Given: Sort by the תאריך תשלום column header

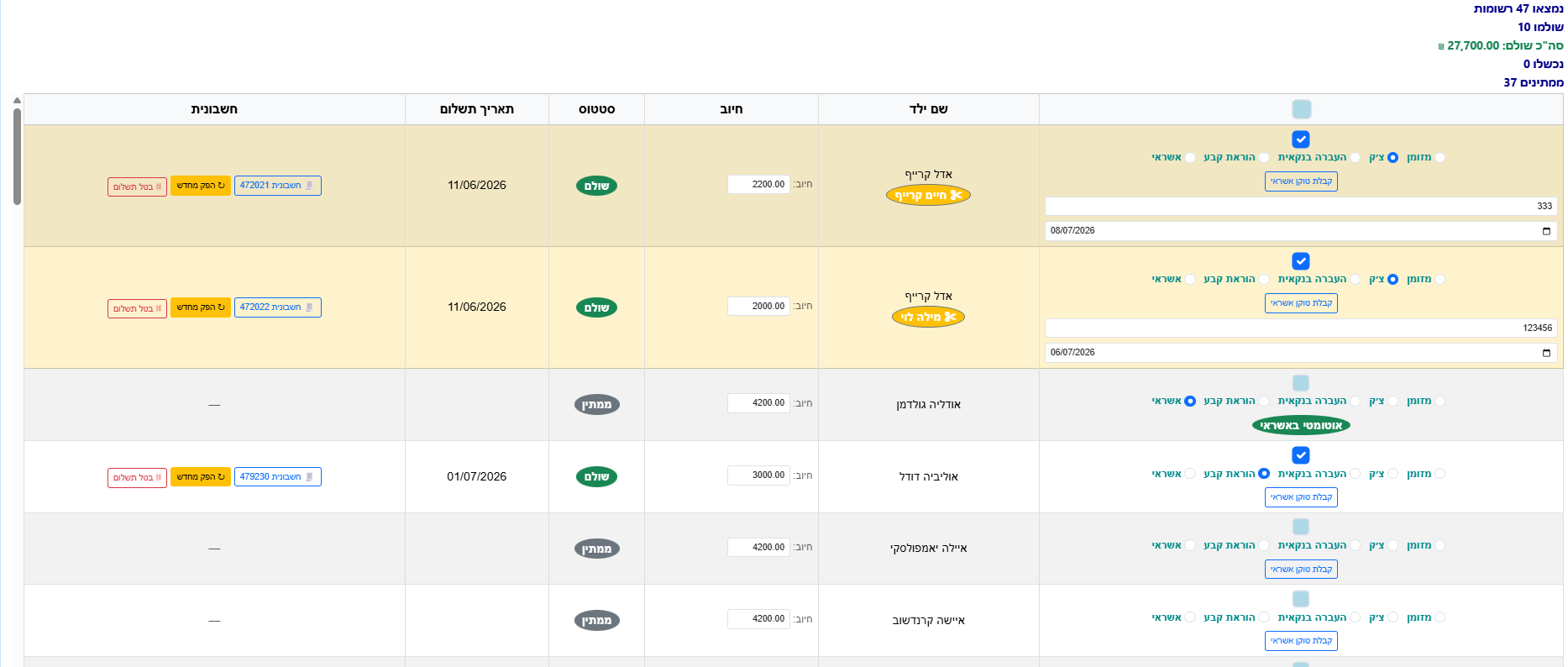Looking at the screenshot, I should pyautogui.click(x=477, y=109).
